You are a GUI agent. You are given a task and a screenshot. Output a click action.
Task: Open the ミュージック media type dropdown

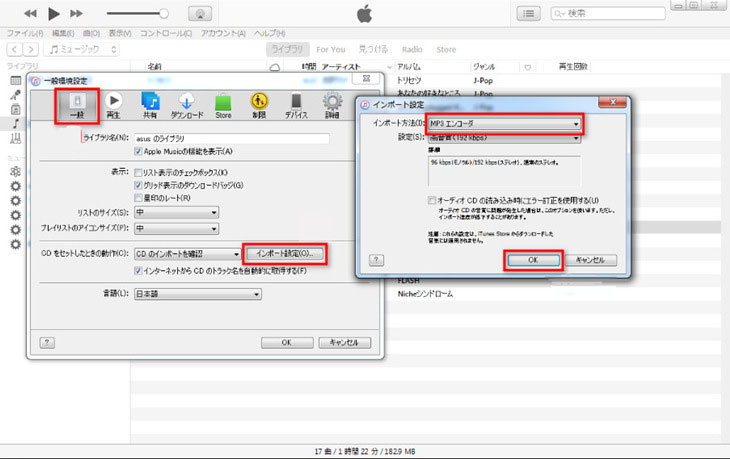click(x=81, y=49)
